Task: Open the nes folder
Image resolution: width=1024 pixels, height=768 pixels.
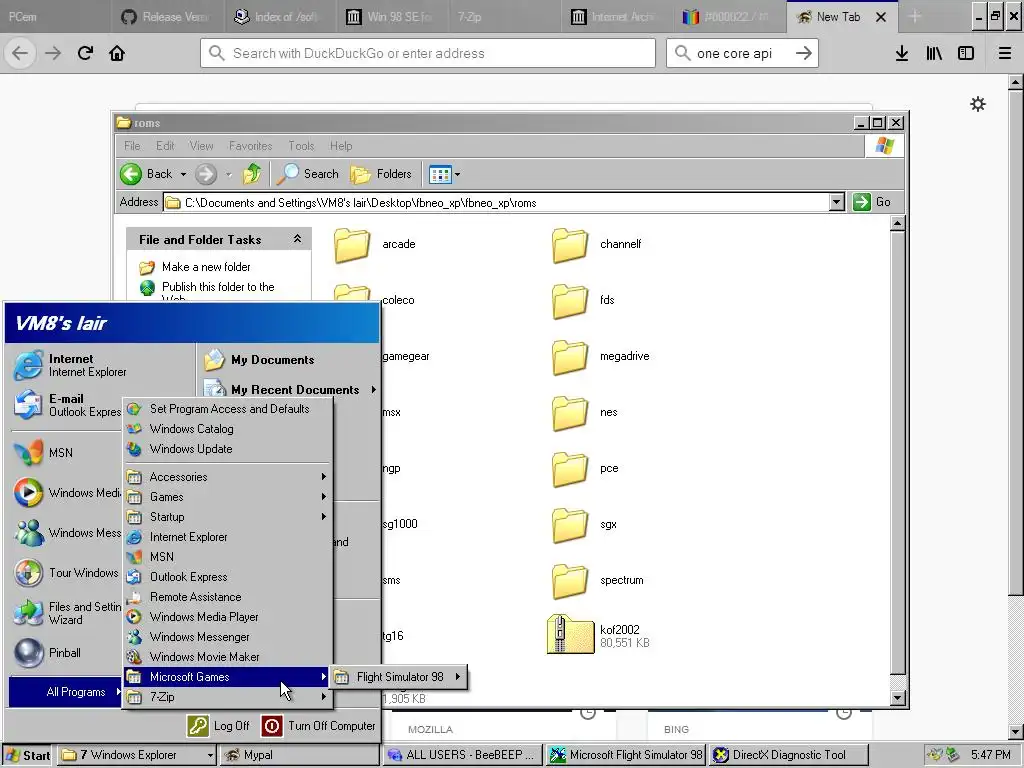Action: [584, 413]
